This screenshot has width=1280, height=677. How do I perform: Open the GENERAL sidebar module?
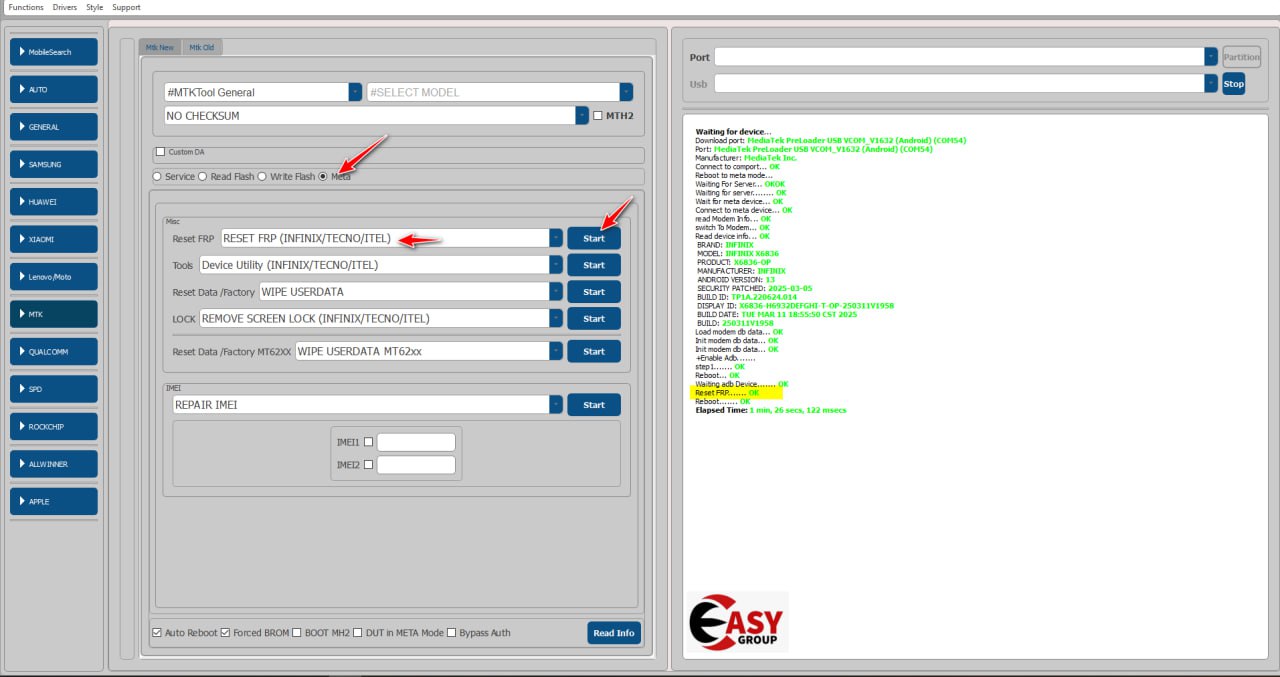54,127
